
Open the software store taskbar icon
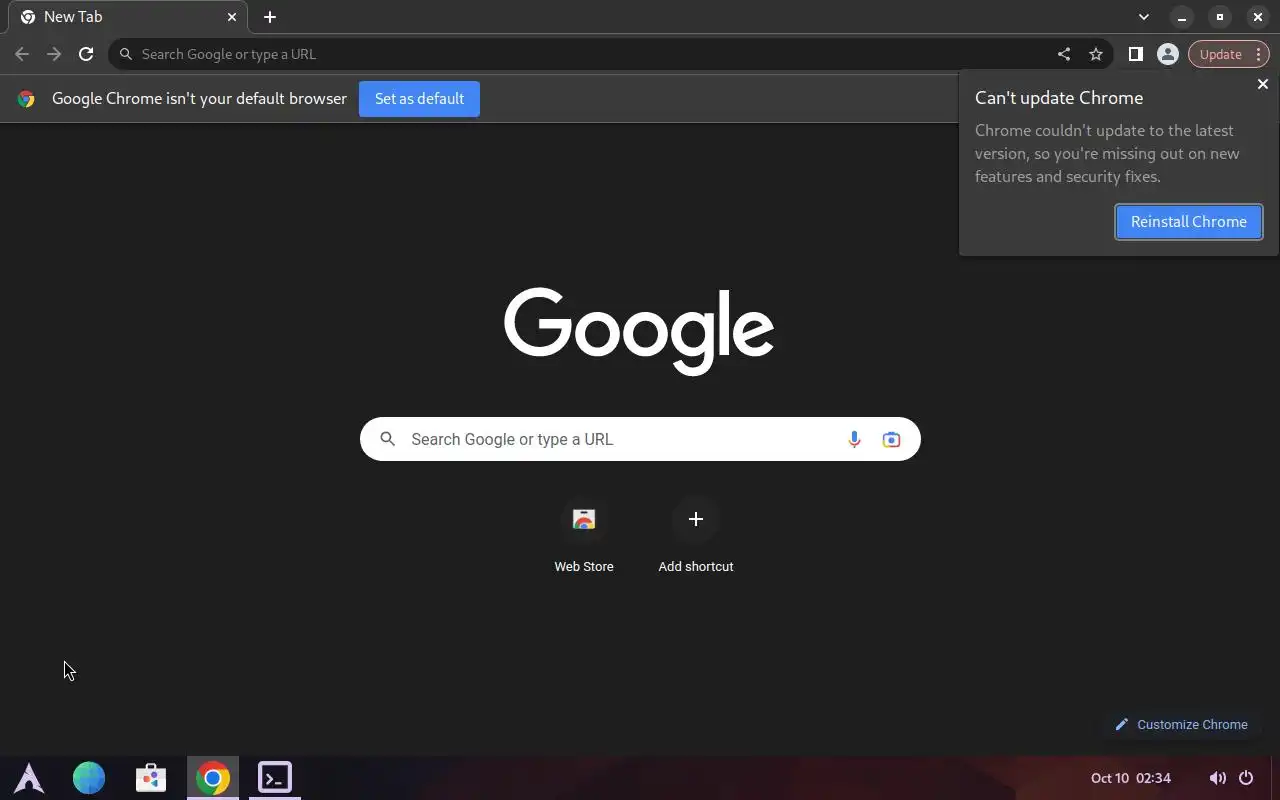point(151,778)
